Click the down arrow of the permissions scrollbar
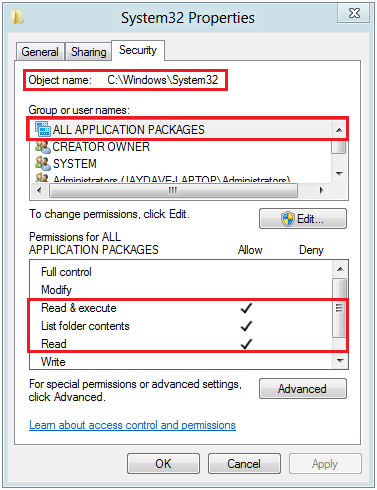The width and height of the screenshot is (377, 490). coord(340,360)
